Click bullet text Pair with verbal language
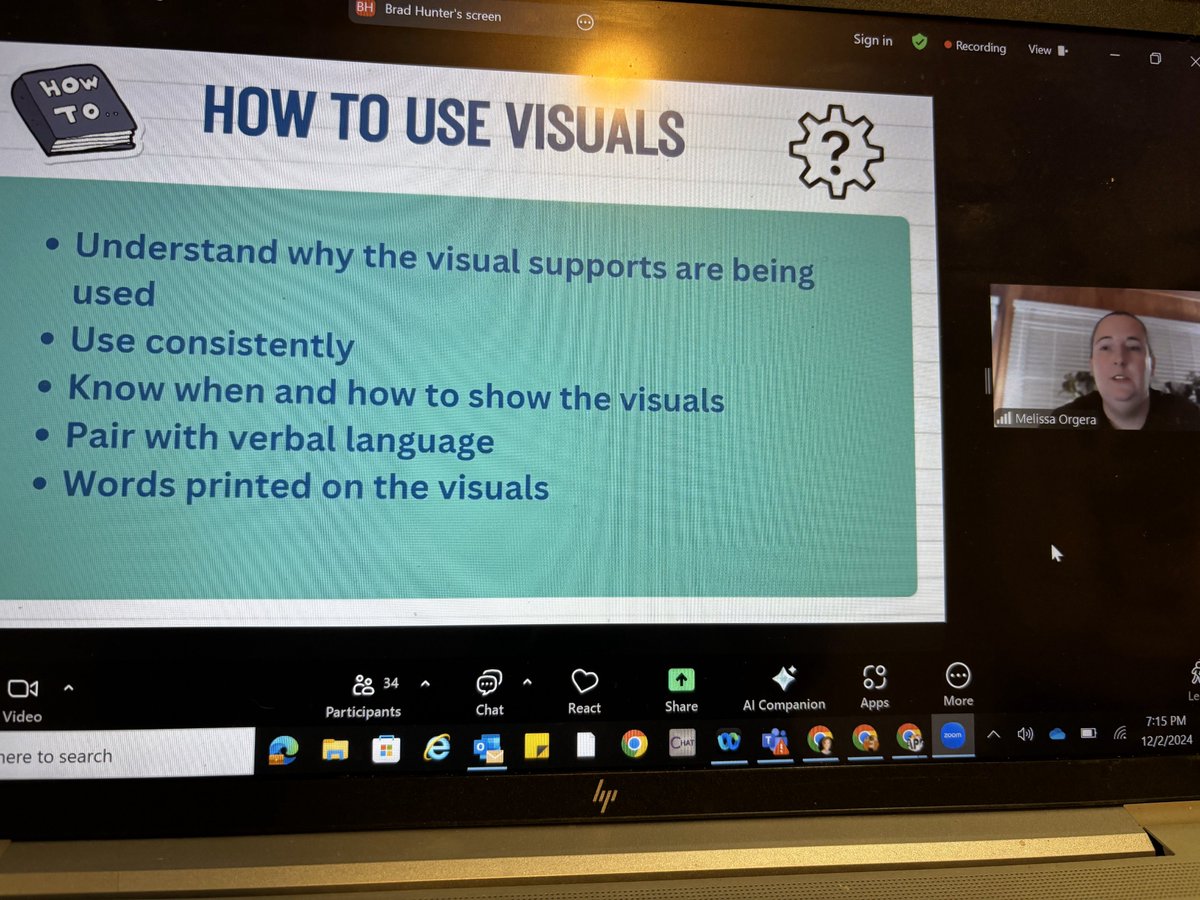The image size is (1200, 900). 280,439
